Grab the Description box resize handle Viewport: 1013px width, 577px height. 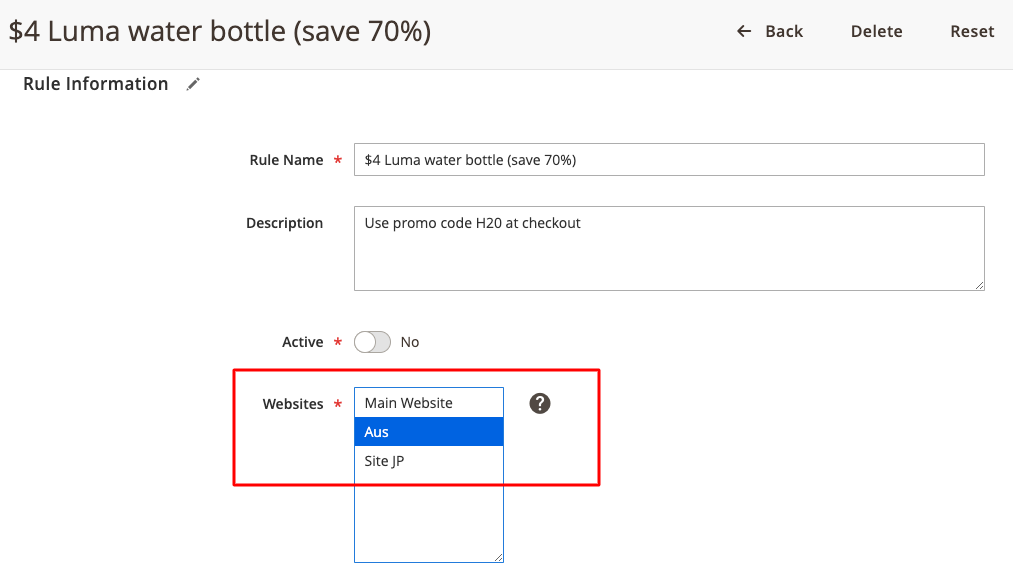[x=979, y=285]
